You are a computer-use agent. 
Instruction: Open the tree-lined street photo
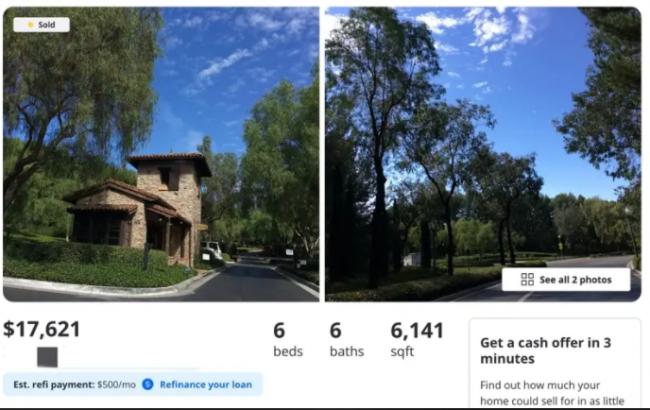[483, 154]
